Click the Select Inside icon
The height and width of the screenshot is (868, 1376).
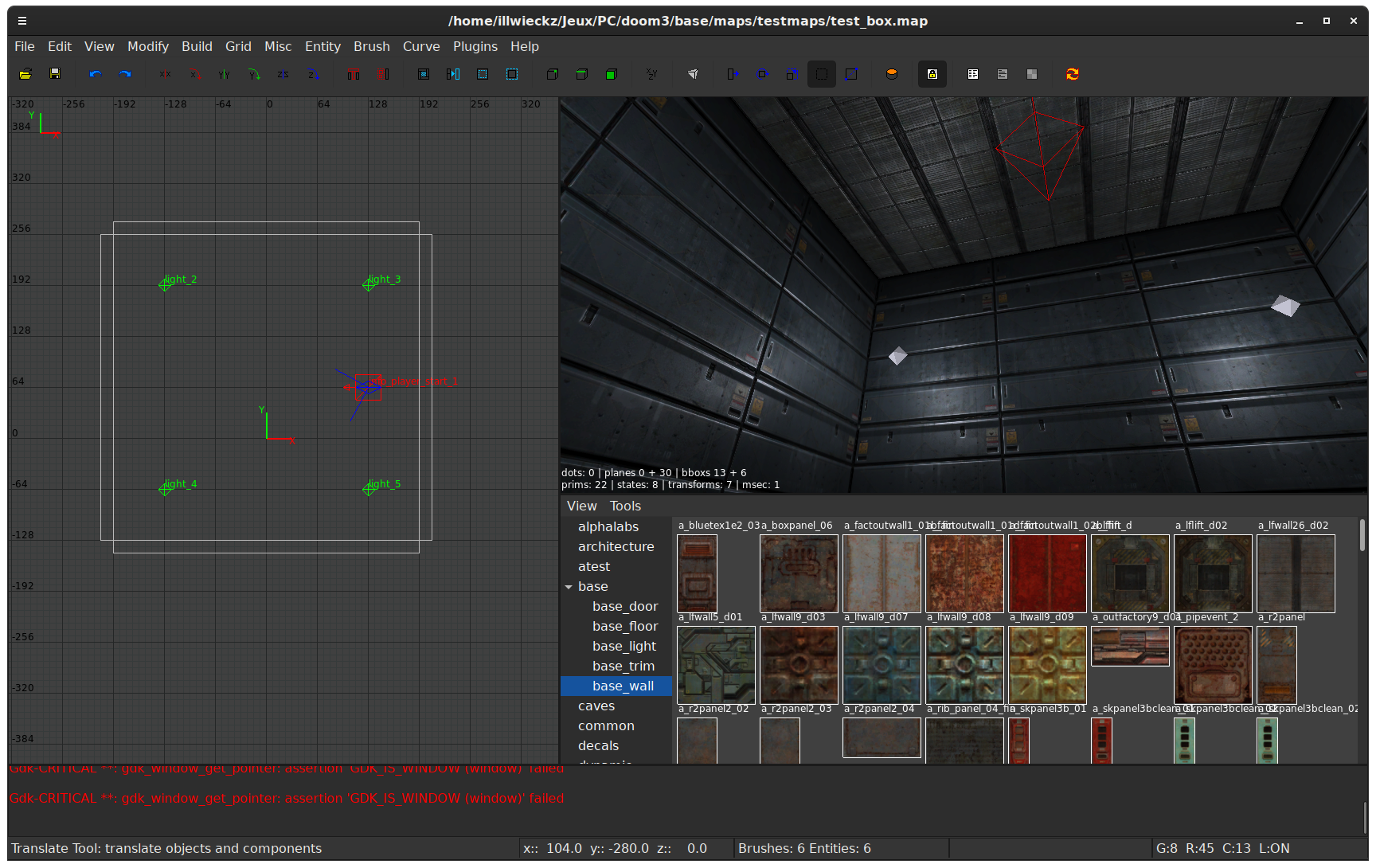[453, 74]
